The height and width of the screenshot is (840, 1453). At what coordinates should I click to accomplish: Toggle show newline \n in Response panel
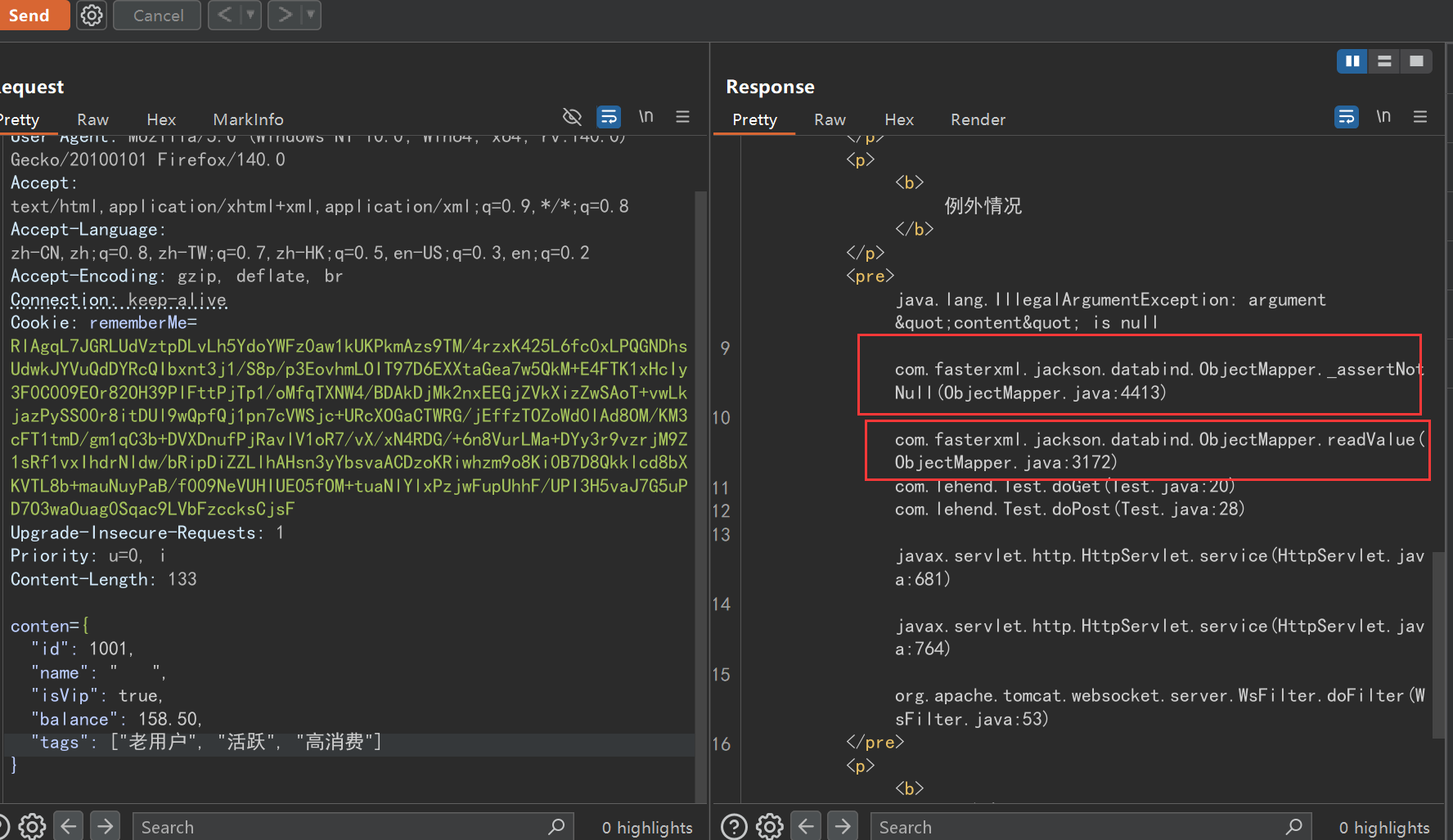coord(1383,117)
